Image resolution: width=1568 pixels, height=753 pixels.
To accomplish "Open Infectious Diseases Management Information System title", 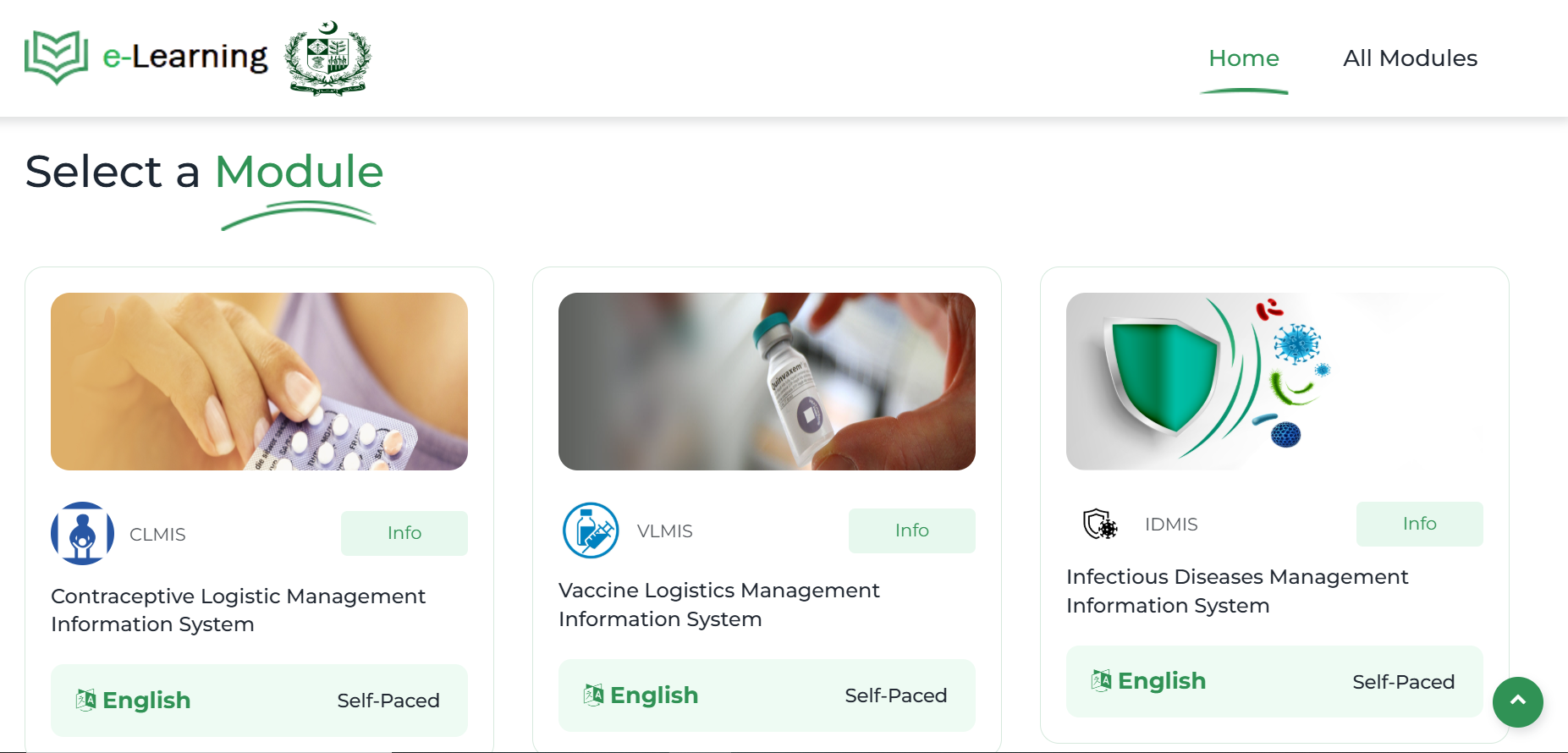I will pos(1236,591).
